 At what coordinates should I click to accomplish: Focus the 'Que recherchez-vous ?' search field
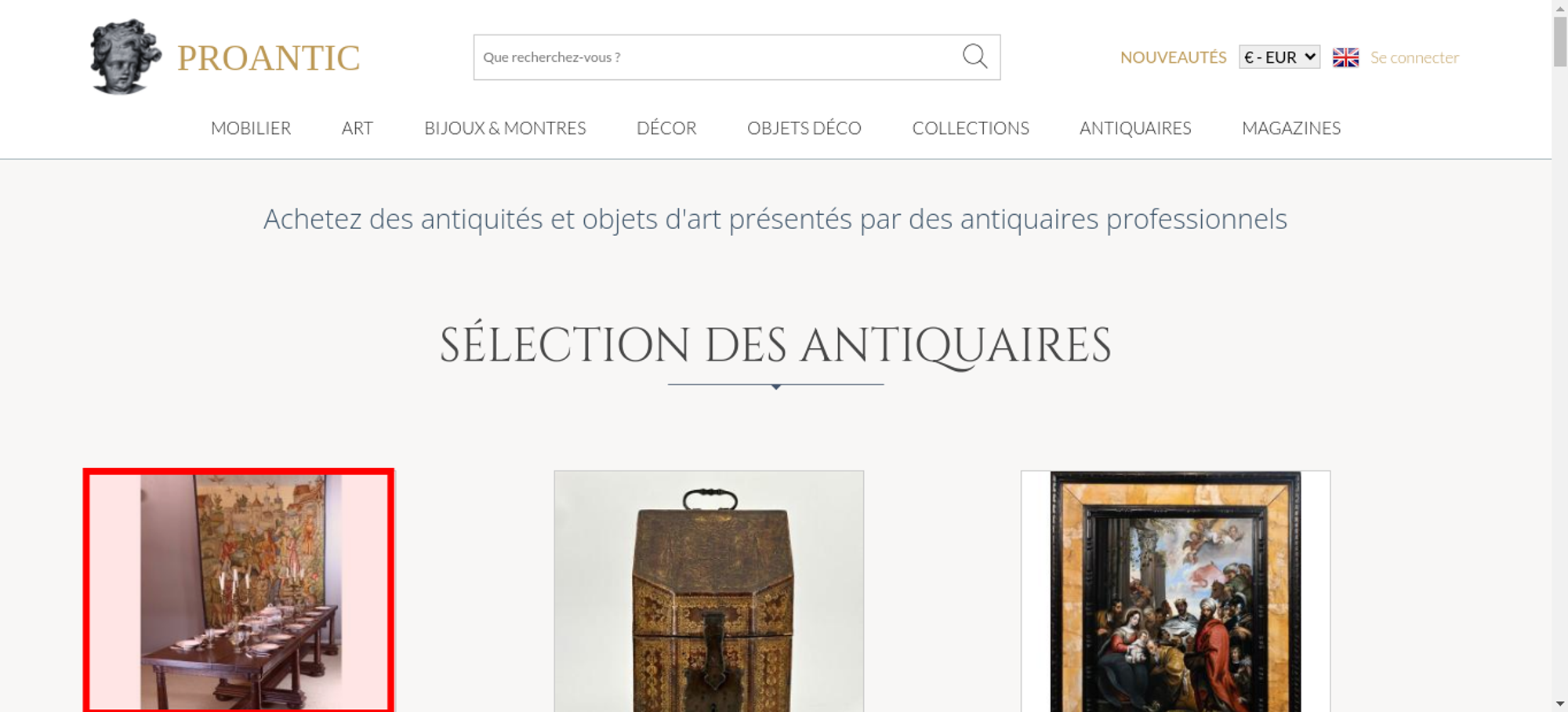pos(717,57)
